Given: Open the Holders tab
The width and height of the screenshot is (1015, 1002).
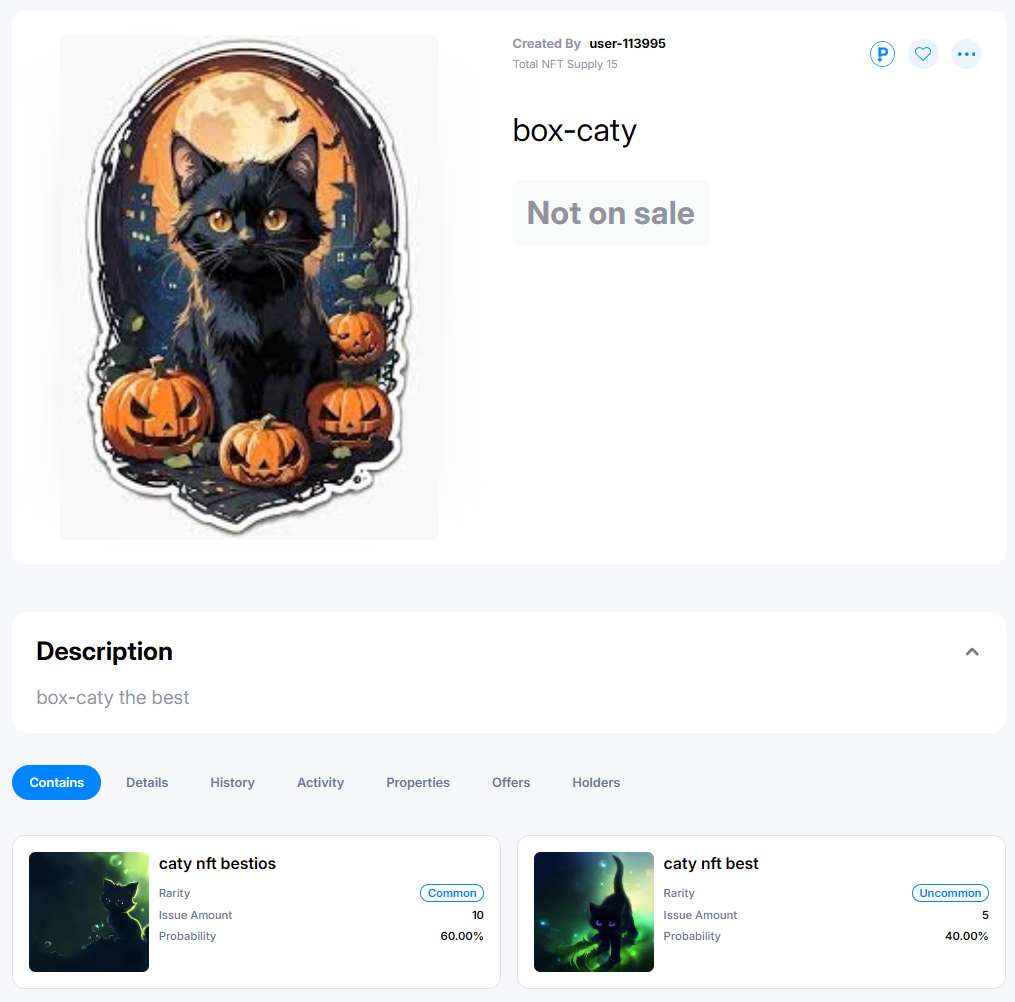Looking at the screenshot, I should (x=596, y=782).
